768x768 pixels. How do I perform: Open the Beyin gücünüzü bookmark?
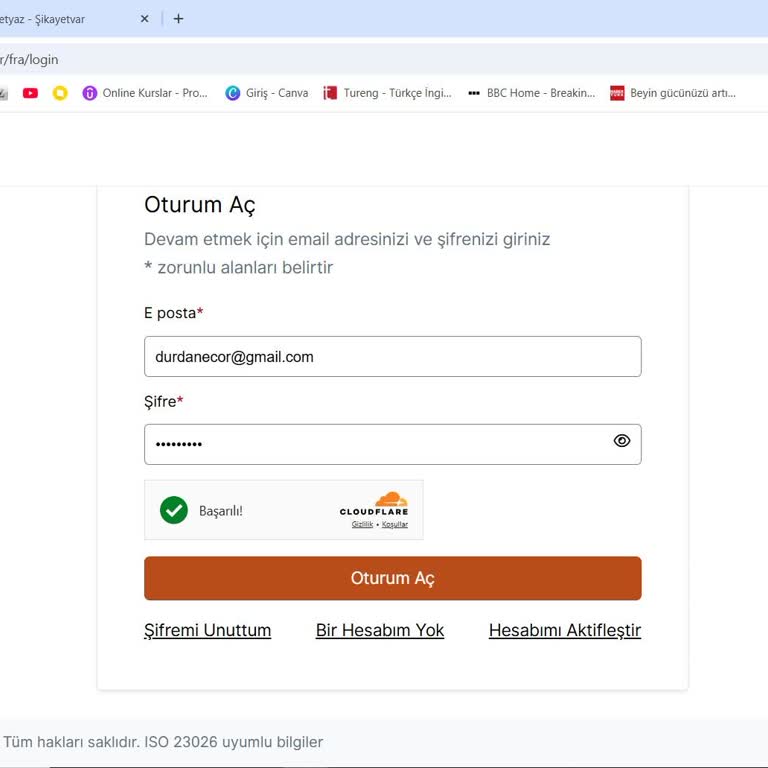point(673,93)
